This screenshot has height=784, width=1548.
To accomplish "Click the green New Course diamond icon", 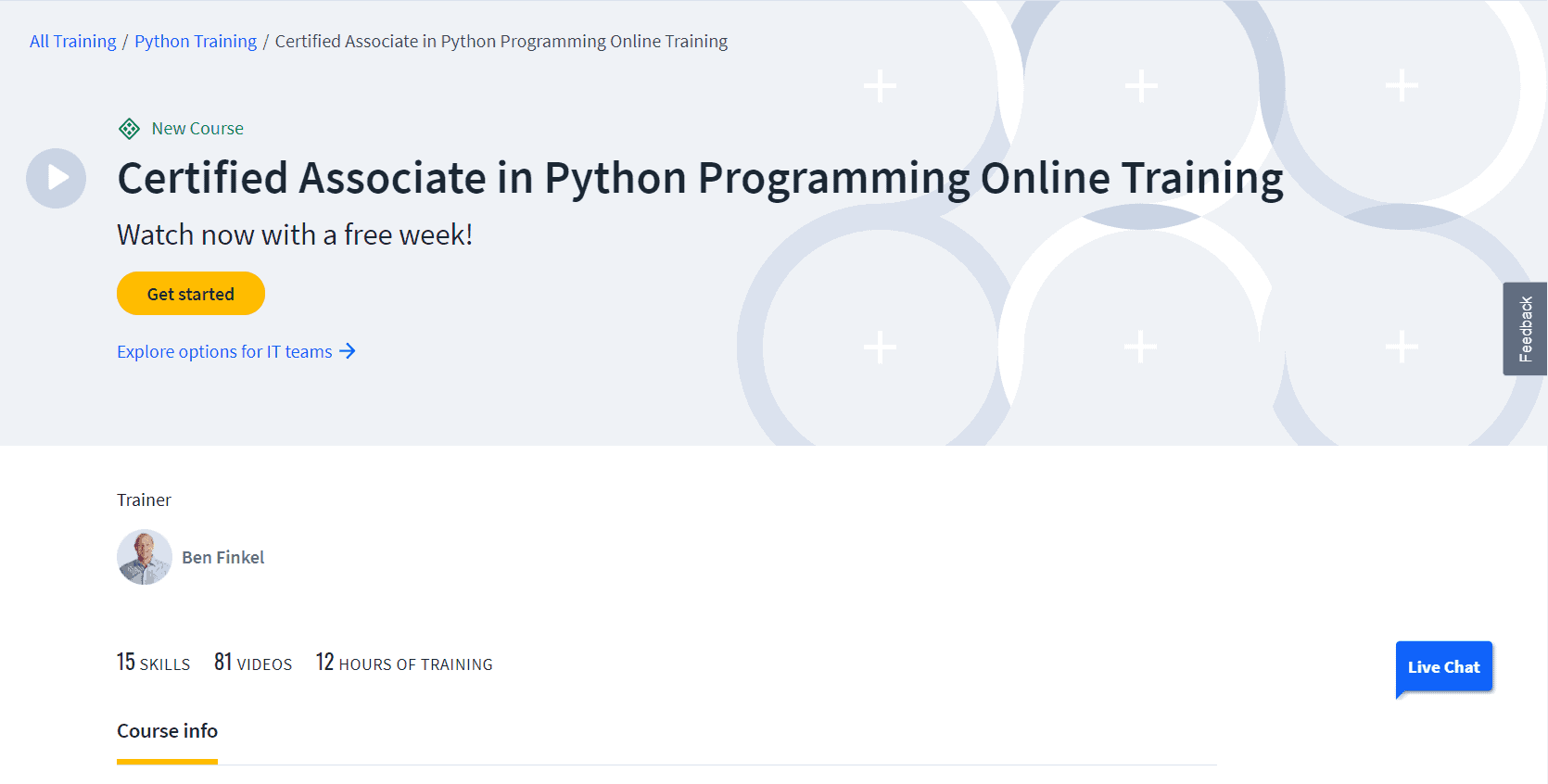I will point(130,129).
